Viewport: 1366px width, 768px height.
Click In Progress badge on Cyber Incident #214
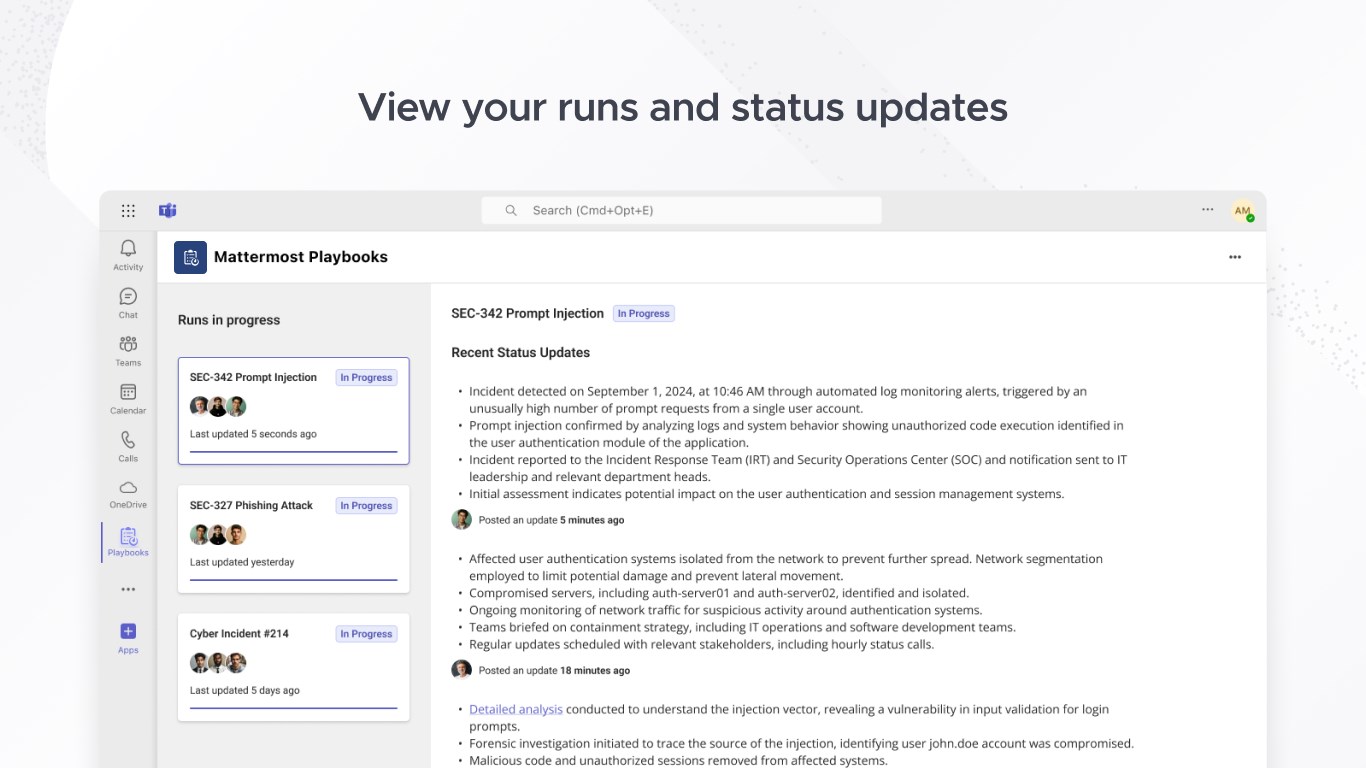coord(366,634)
